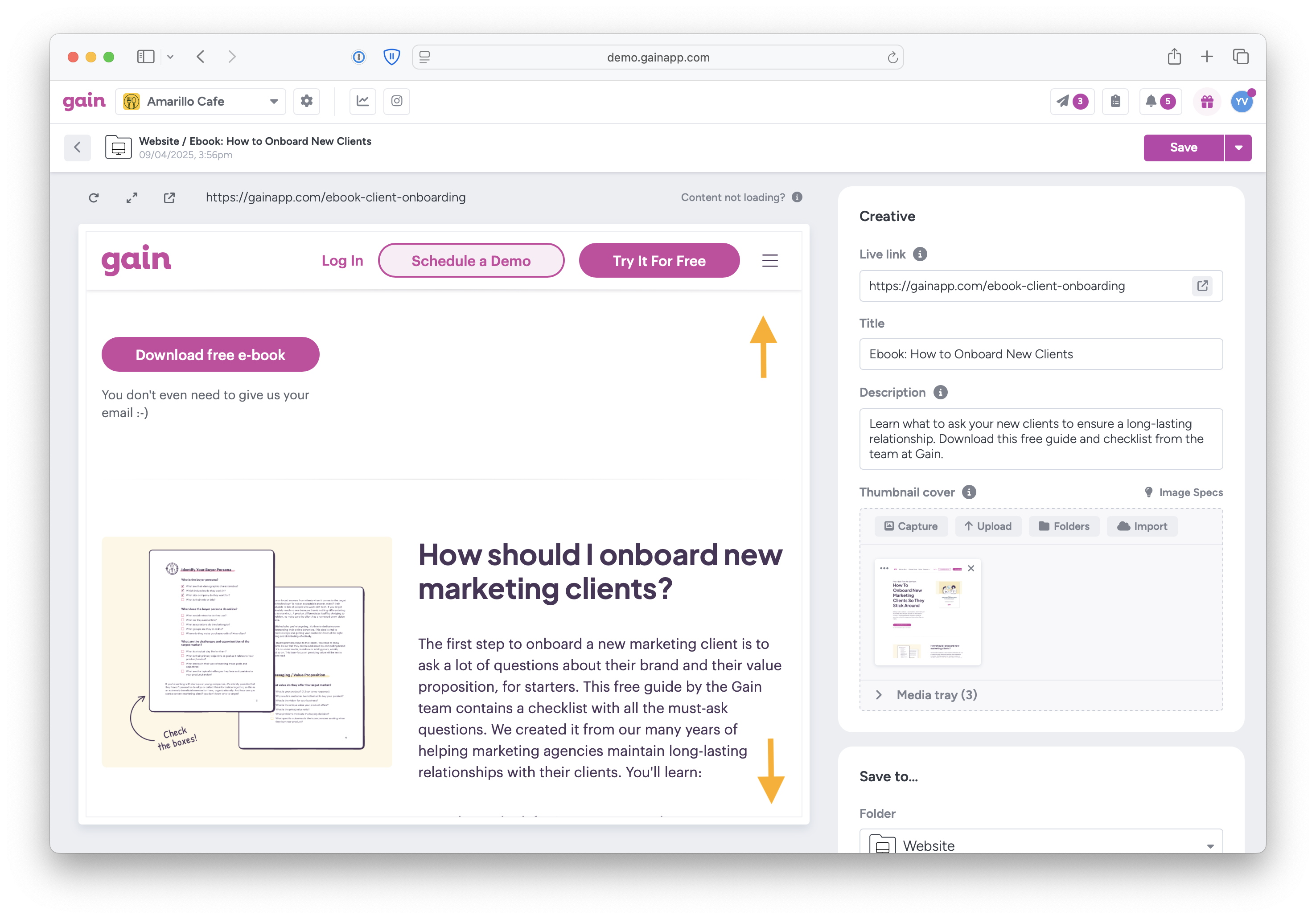This screenshot has width=1316, height=919.
Task: Expand the preview to fullscreen
Action: click(x=132, y=198)
